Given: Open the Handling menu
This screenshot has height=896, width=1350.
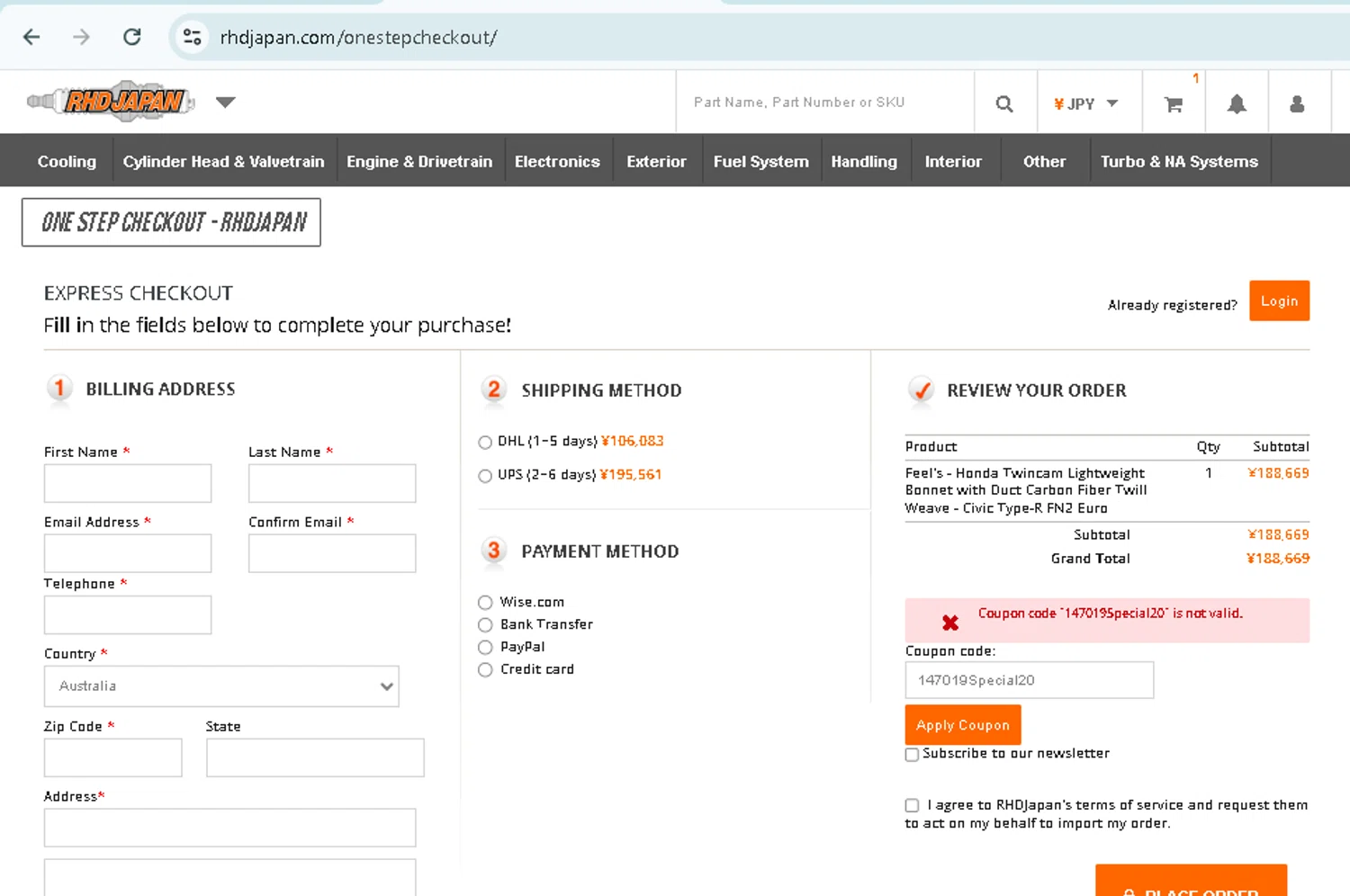Looking at the screenshot, I should click(x=864, y=162).
